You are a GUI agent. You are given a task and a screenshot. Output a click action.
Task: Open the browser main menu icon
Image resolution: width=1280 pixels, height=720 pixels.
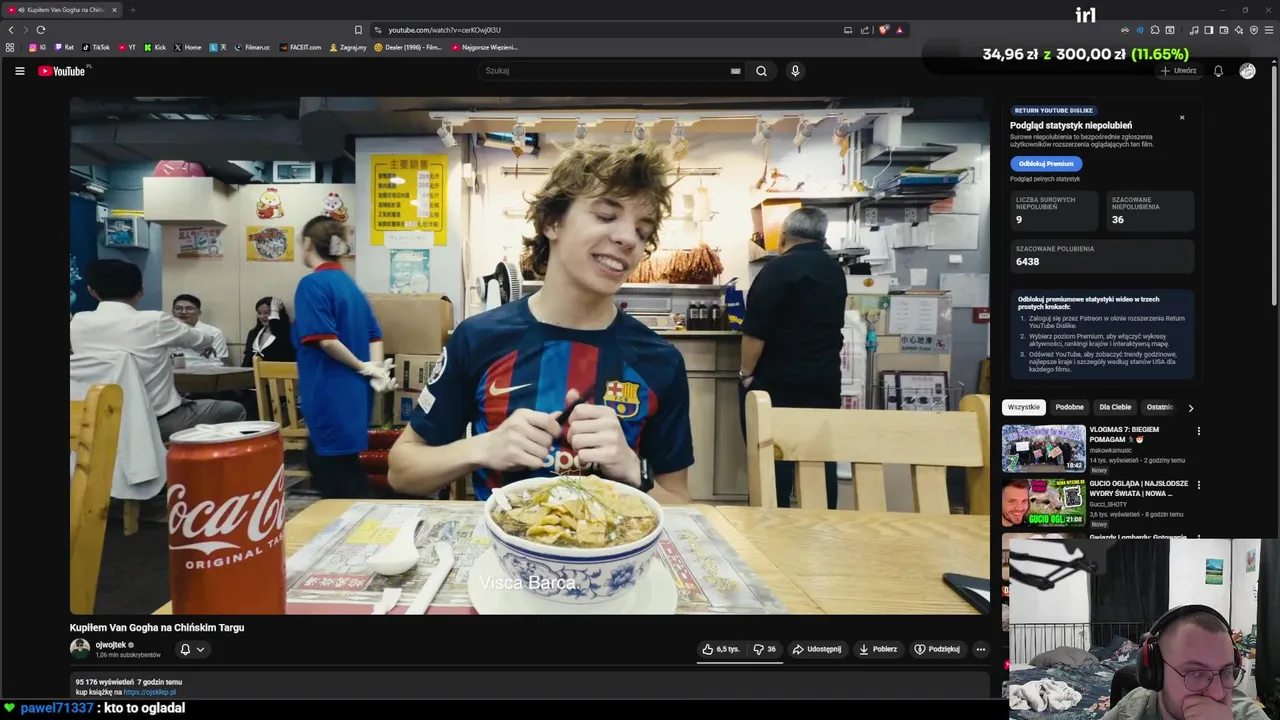click(1269, 30)
